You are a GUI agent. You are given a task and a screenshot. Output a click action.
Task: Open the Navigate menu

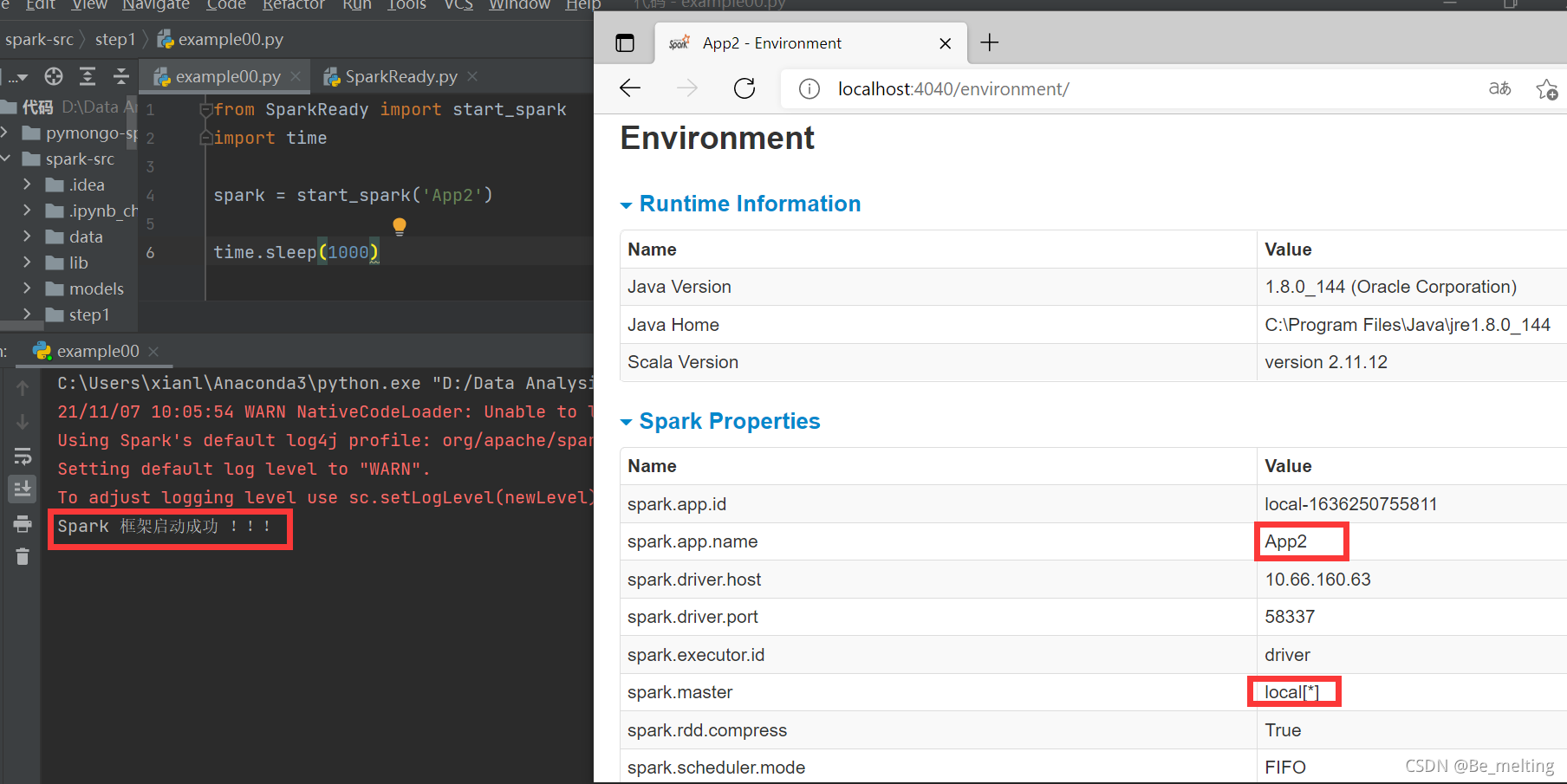(156, 5)
